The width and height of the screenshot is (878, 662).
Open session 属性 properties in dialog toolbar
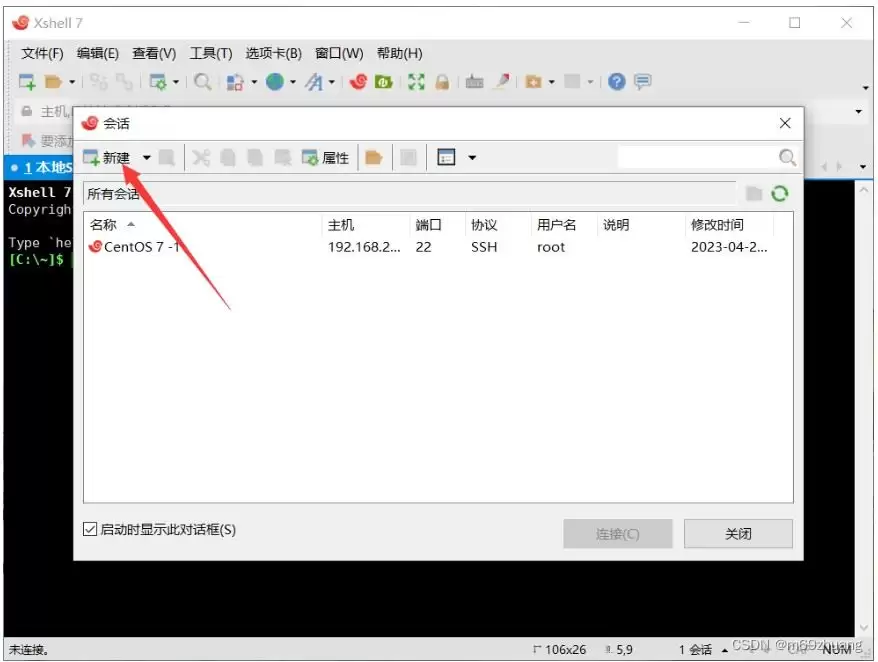[x=325, y=158]
